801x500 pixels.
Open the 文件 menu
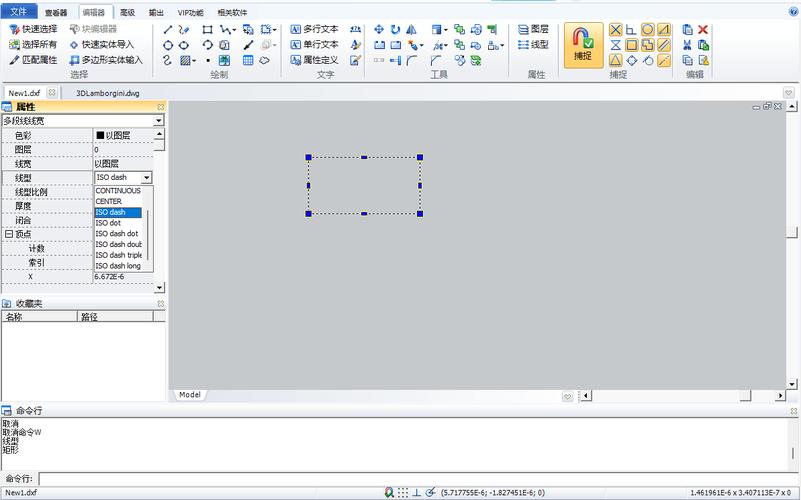18,11
